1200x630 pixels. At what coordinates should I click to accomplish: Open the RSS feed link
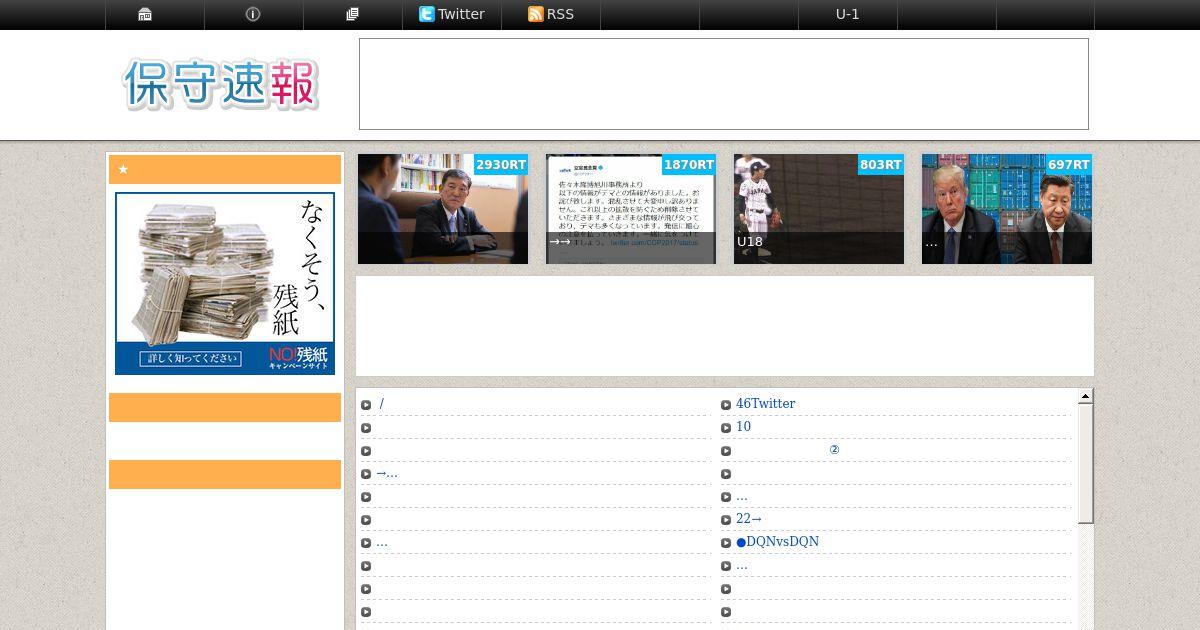(x=551, y=14)
